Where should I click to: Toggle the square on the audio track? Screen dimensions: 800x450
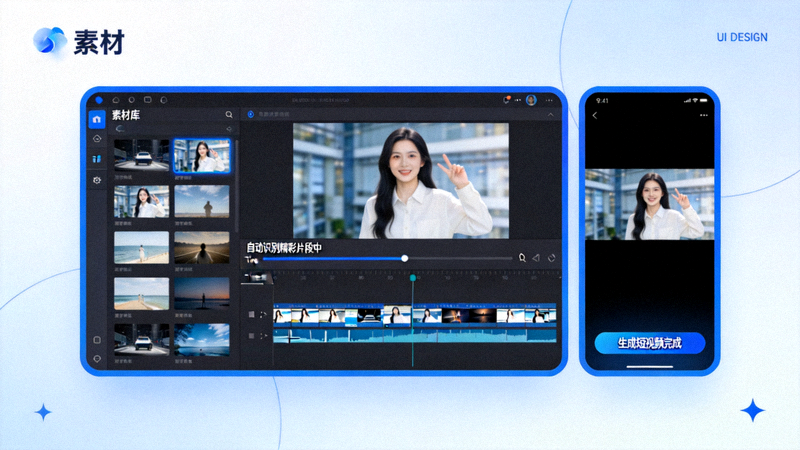[x=252, y=336]
